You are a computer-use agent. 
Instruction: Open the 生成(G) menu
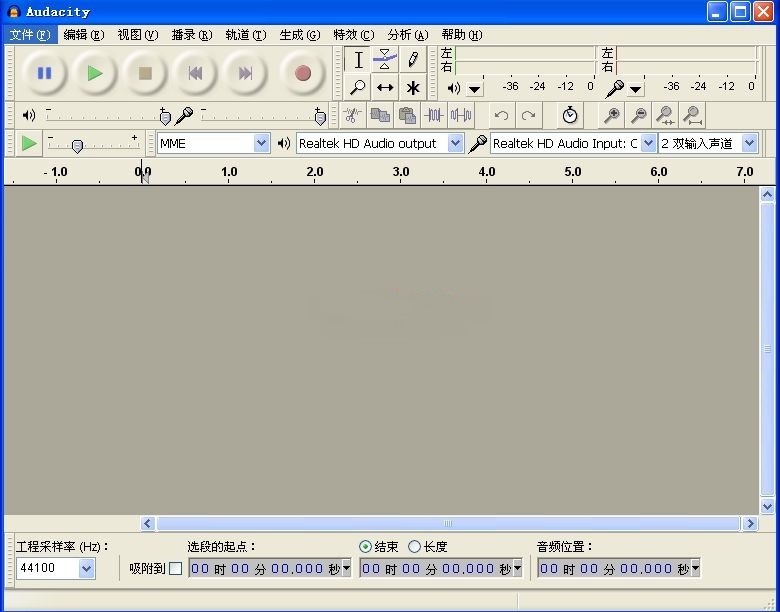click(299, 35)
